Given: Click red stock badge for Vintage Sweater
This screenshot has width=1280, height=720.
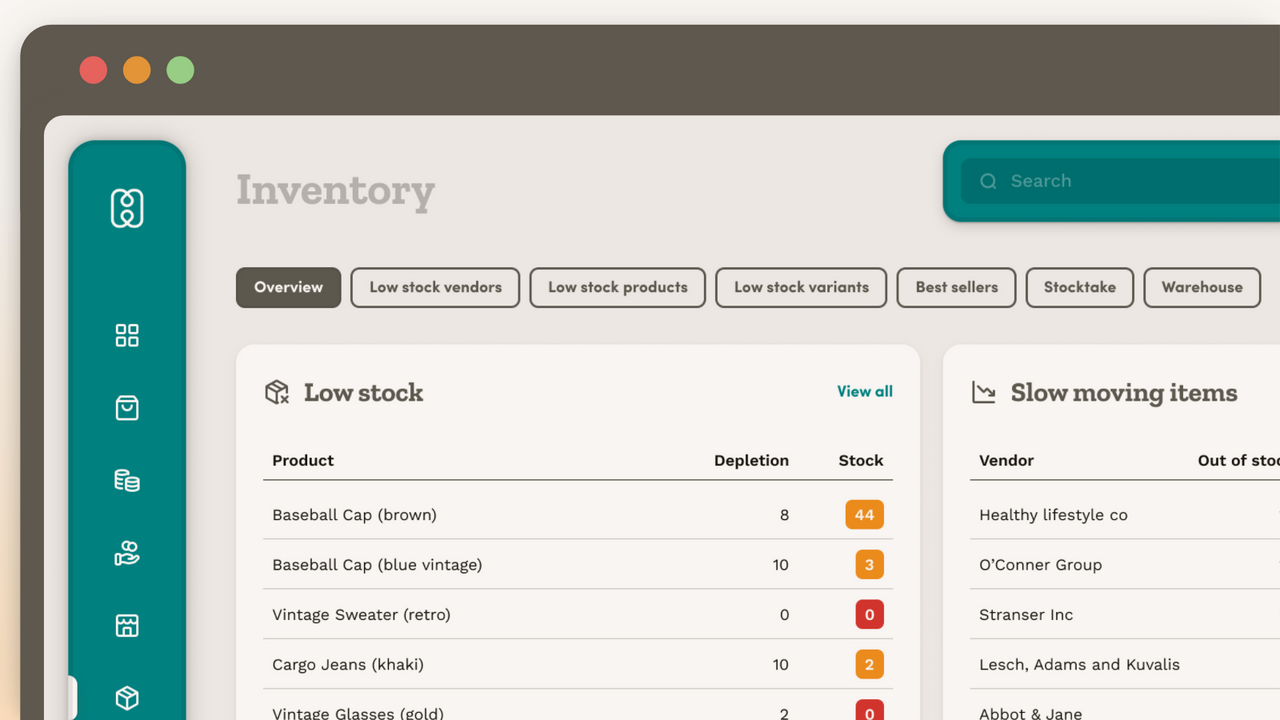Looking at the screenshot, I should click(869, 615).
